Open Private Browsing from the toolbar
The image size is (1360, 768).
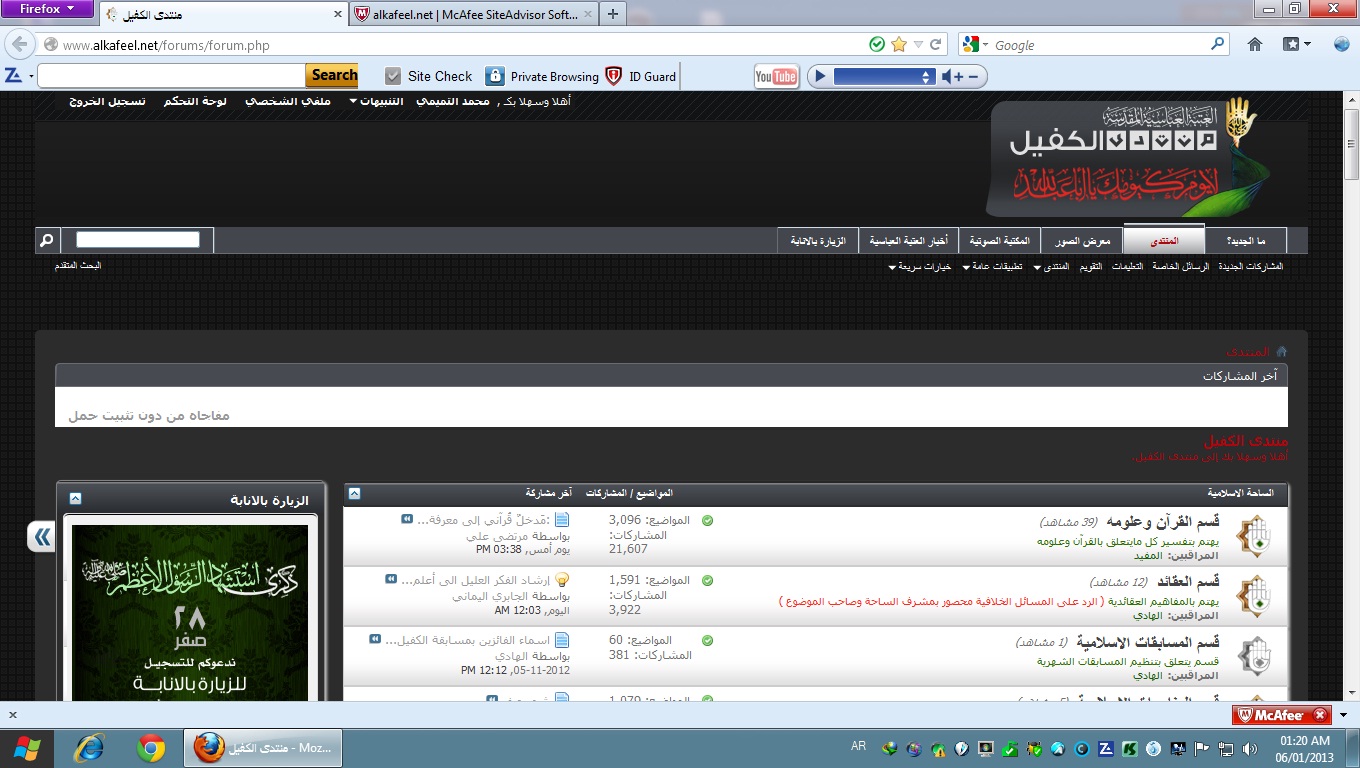point(542,76)
